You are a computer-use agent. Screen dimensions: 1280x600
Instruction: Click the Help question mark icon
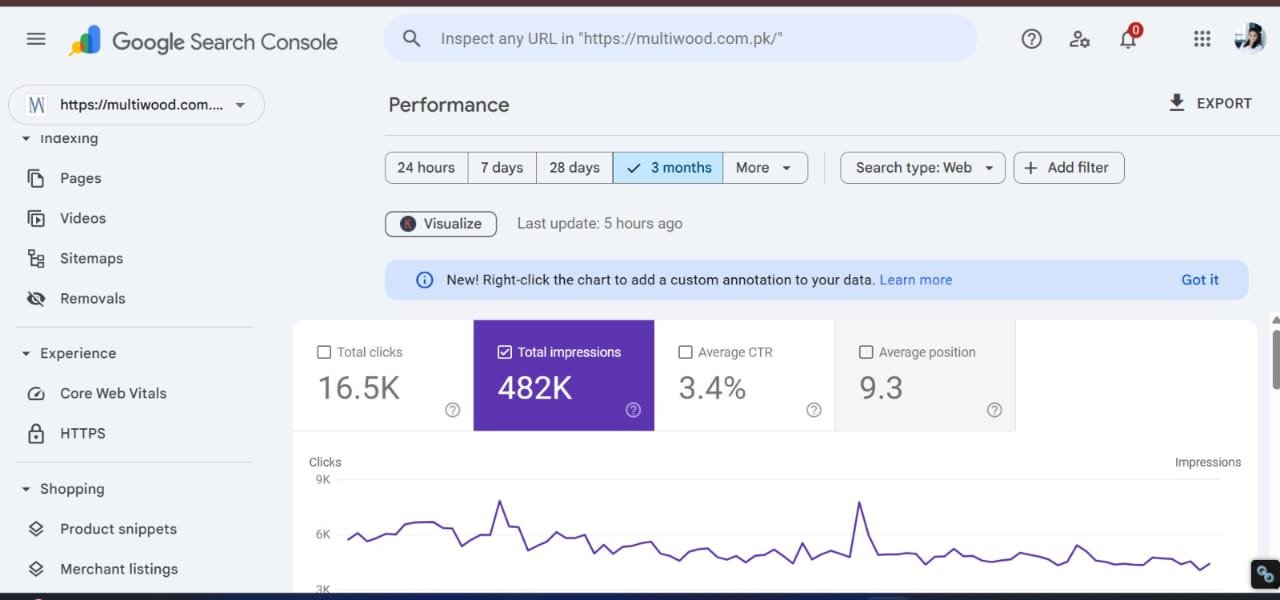[1031, 39]
